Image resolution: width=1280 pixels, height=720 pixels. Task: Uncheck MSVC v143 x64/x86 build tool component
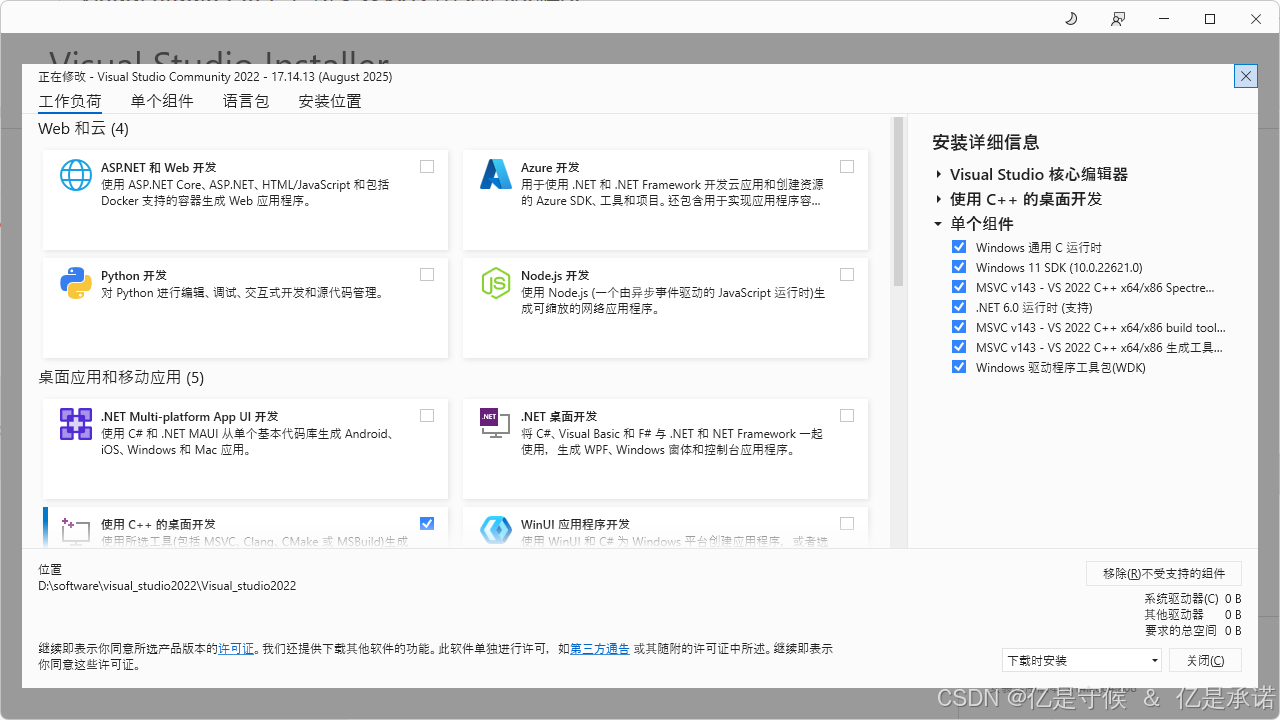(959, 327)
